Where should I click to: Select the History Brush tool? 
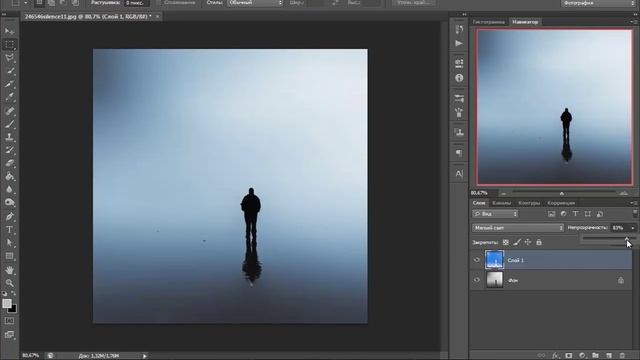(x=9, y=150)
